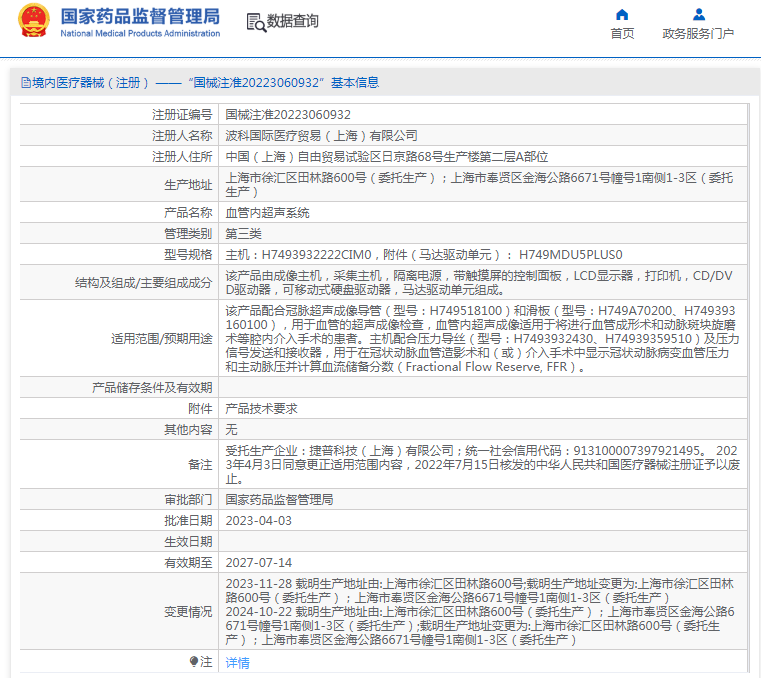Select expiry date 2027-07-14
The width and height of the screenshot is (761, 678).
(x=259, y=562)
